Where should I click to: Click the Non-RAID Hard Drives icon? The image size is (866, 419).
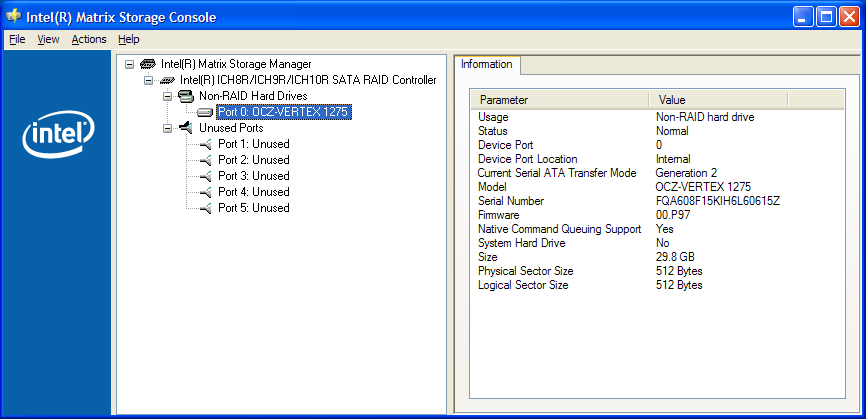tap(186, 96)
